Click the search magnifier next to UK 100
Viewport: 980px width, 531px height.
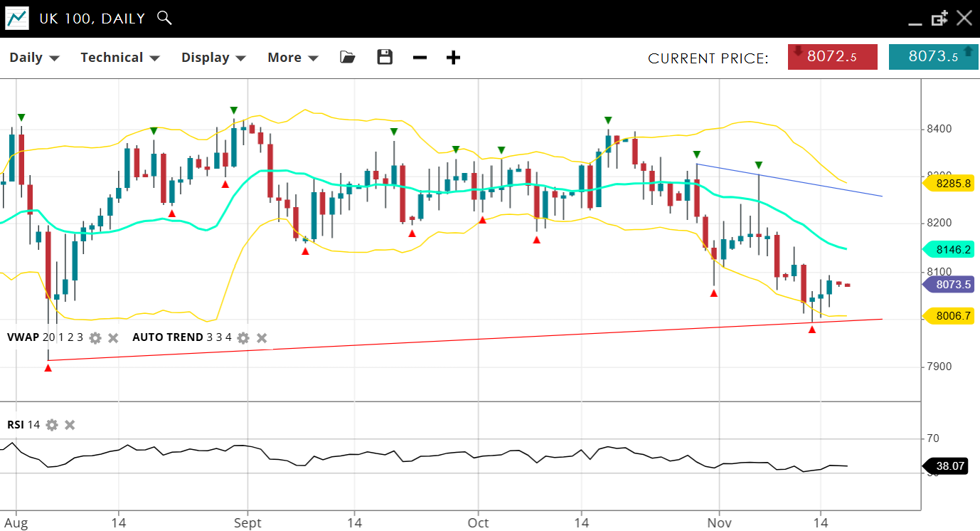tap(165, 18)
